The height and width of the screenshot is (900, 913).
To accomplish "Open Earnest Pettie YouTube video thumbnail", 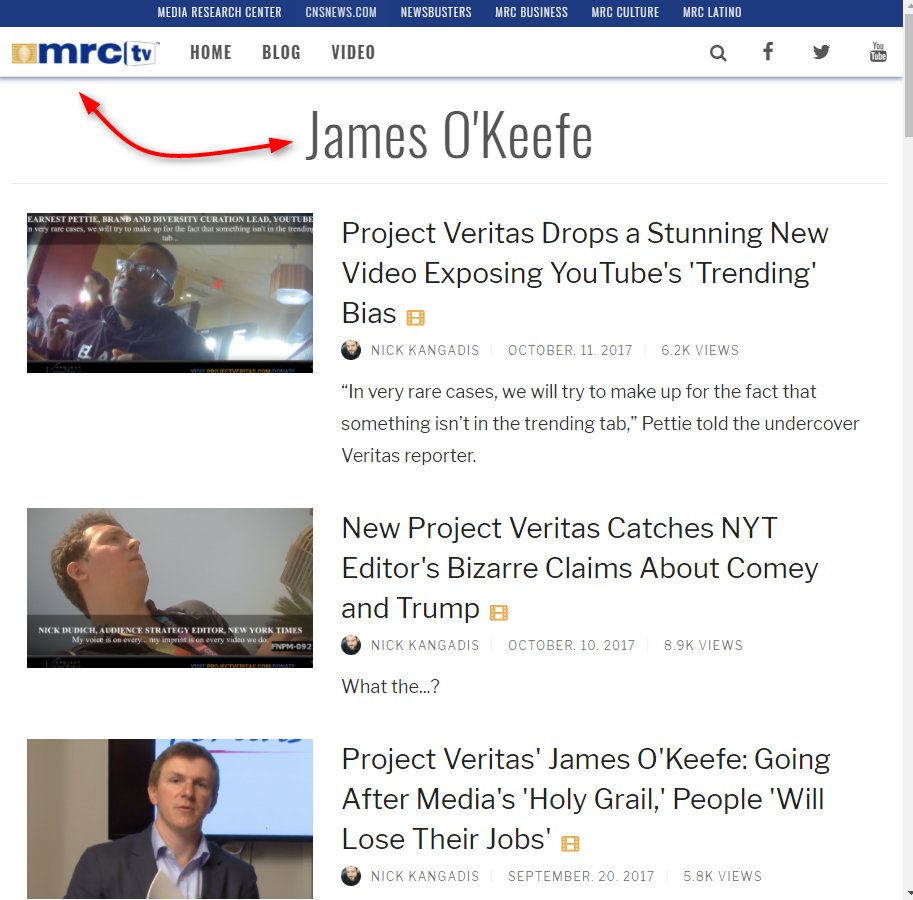I will pos(170,293).
